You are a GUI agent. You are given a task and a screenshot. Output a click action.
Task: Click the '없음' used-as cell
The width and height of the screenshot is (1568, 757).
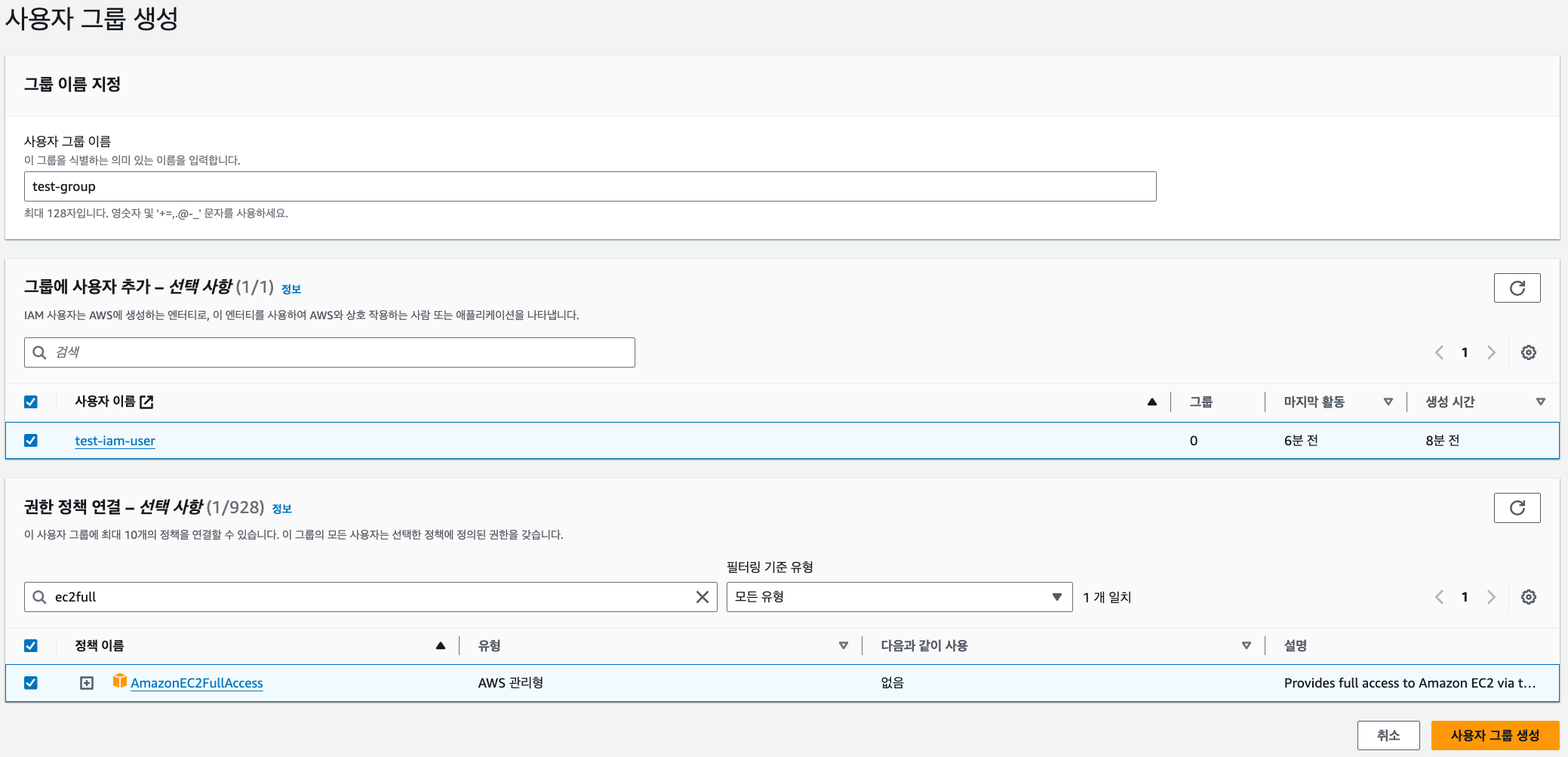893,683
